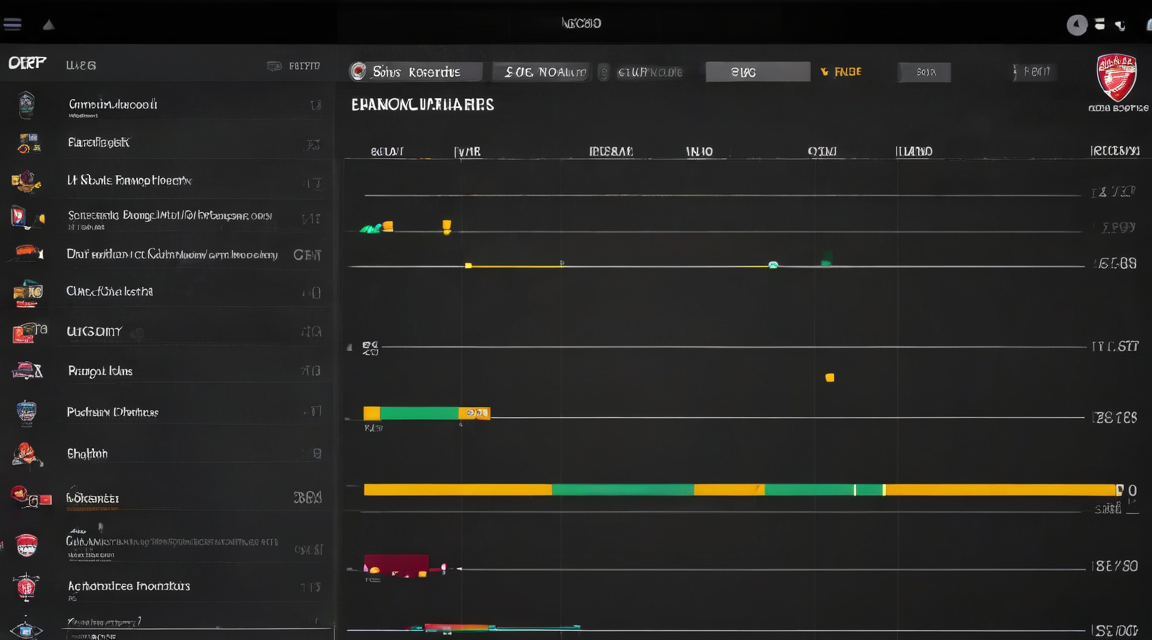Click the up-pointing triangle beside the hamburger menu
The height and width of the screenshot is (640, 1152).
tap(48, 25)
